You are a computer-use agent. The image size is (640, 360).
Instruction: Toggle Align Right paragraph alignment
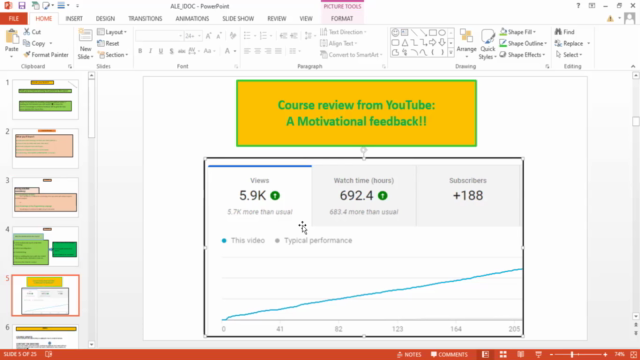268,51
